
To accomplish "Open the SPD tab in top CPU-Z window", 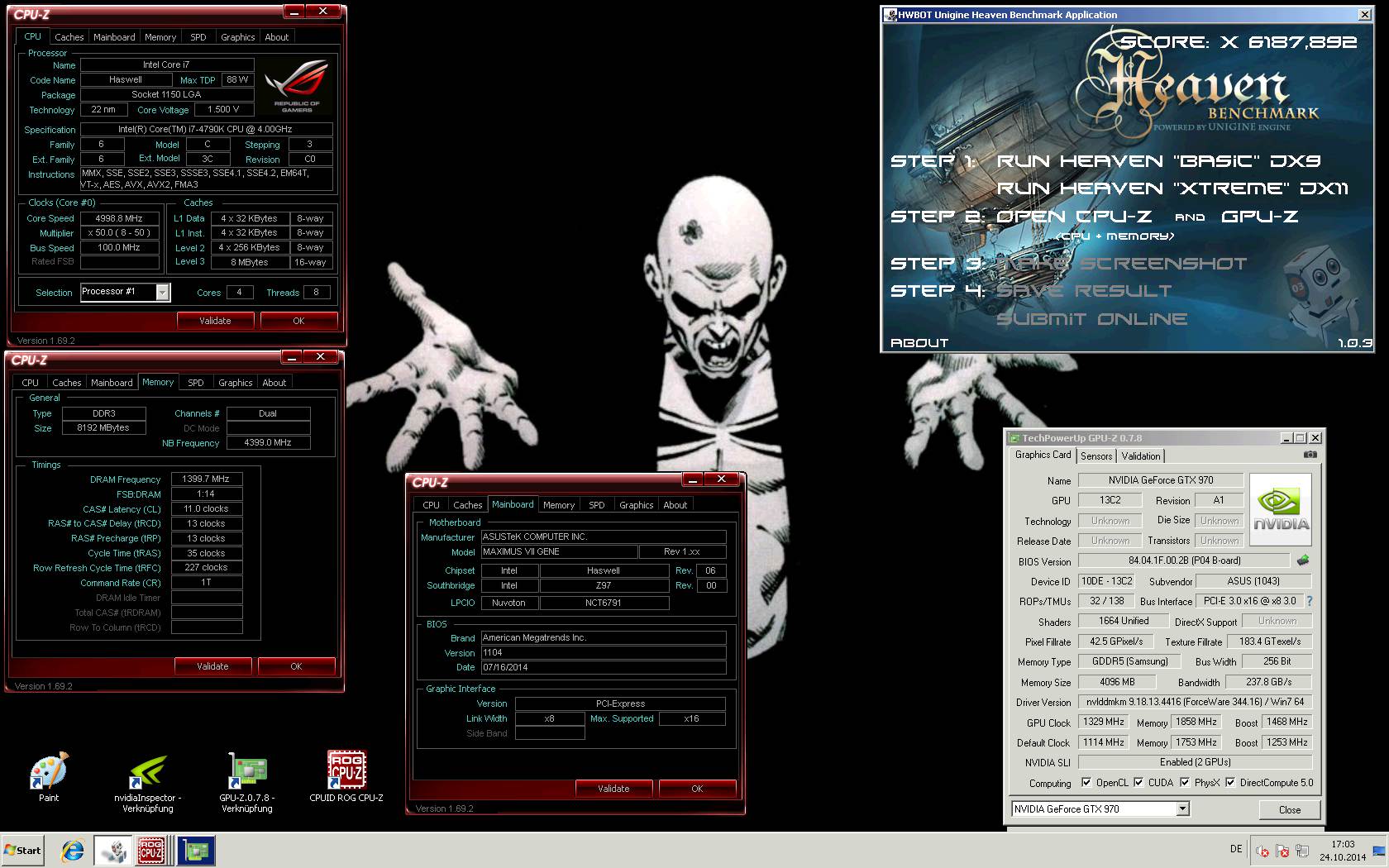I will (198, 37).
